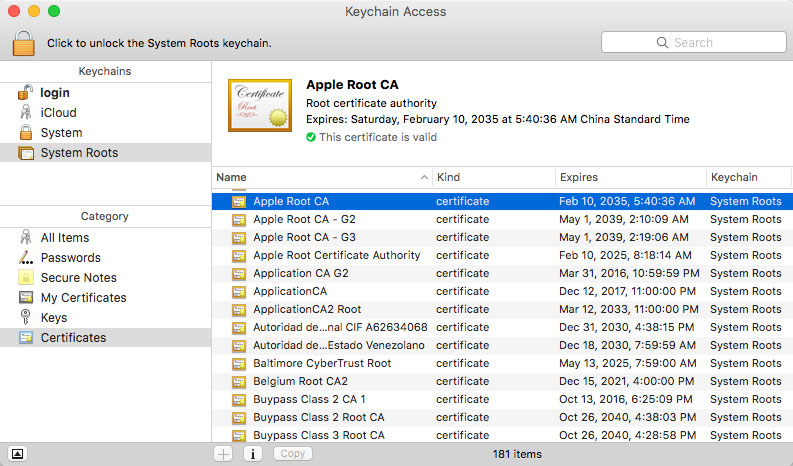Select the iCloud keychain icon

coord(25,112)
